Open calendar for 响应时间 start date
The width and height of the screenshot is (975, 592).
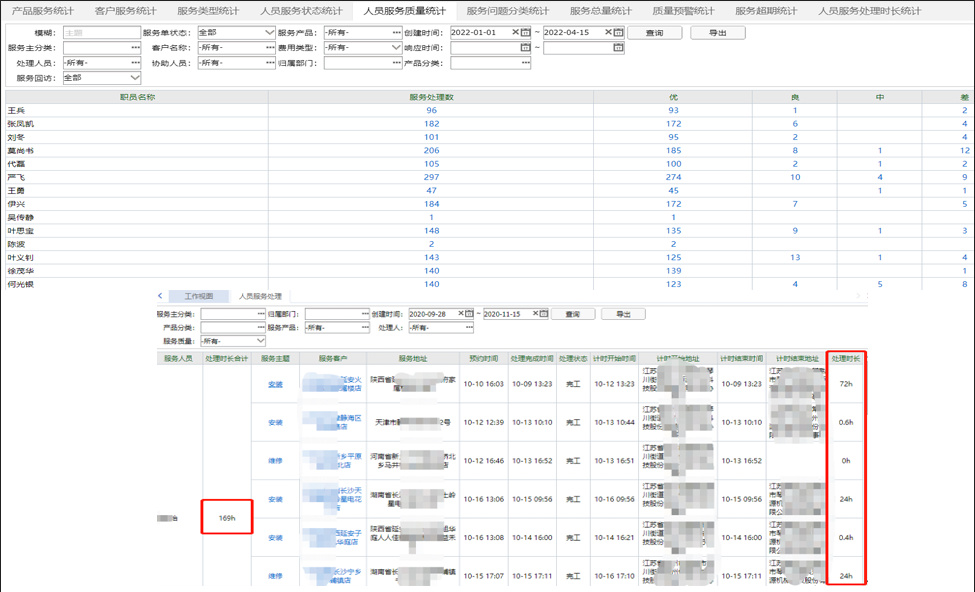pyautogui.click(x=526, y=48)
